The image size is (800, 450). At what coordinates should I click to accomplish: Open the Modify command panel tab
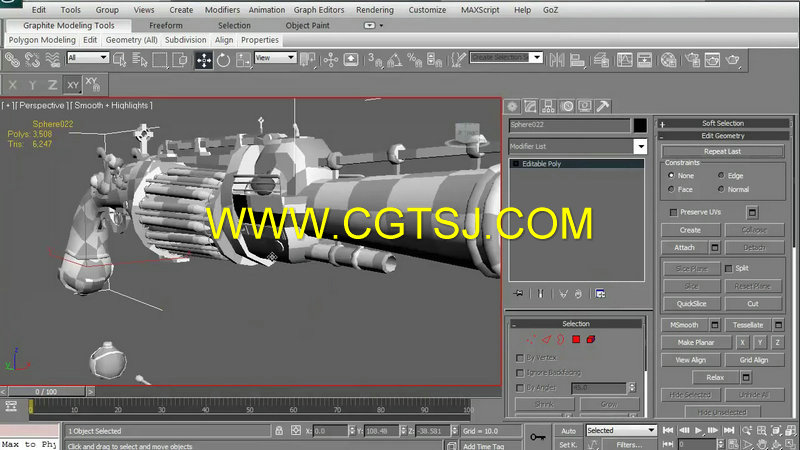coord(530,106)
